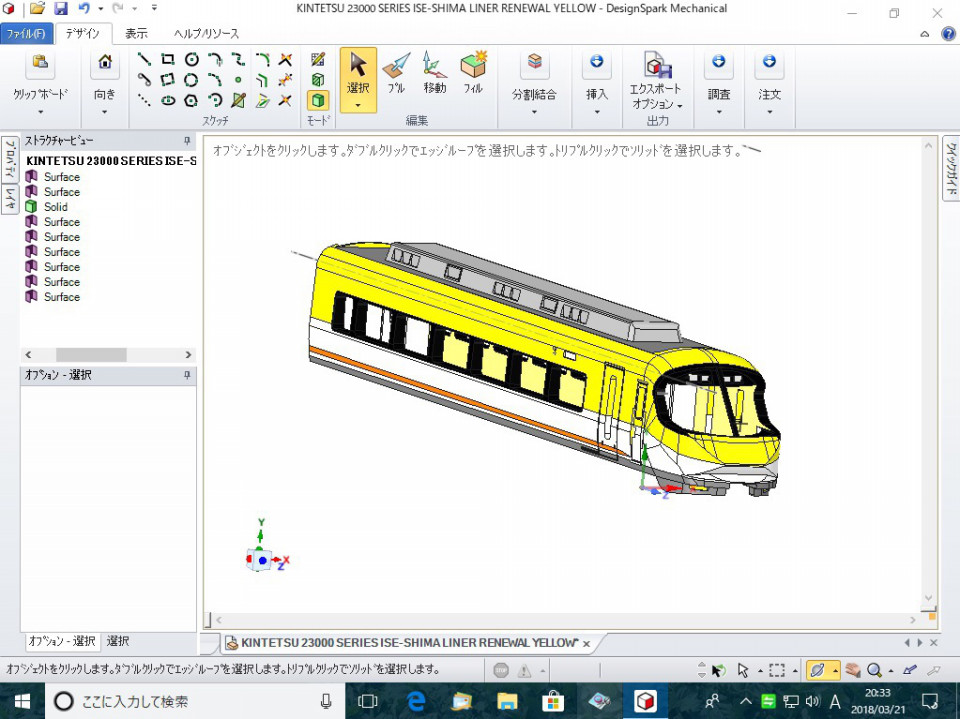The width and height of the screenshot is (960, 719).
Task: Click the 選択 (Select) tool button
Action: [358, 80]
